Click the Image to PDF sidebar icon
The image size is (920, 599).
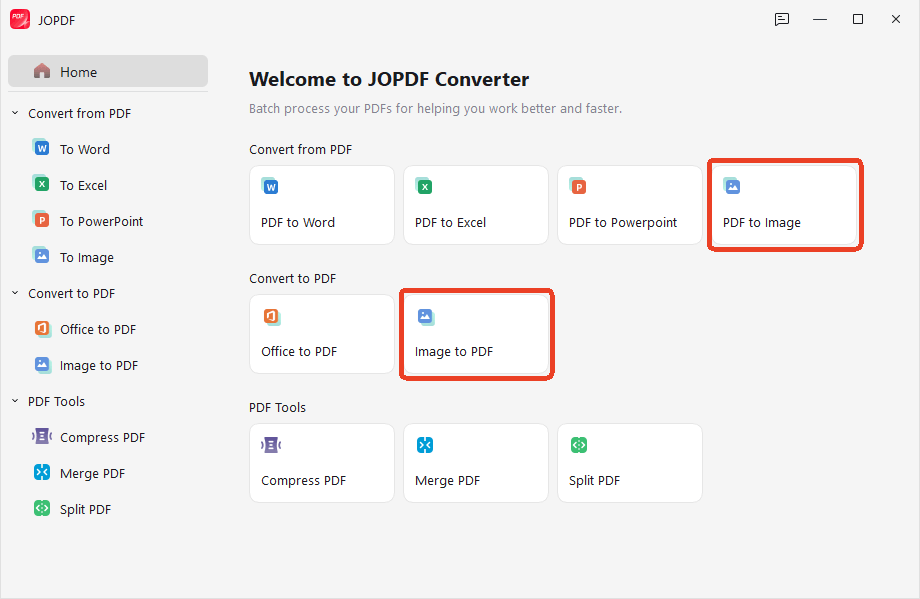tap(42, 364)
